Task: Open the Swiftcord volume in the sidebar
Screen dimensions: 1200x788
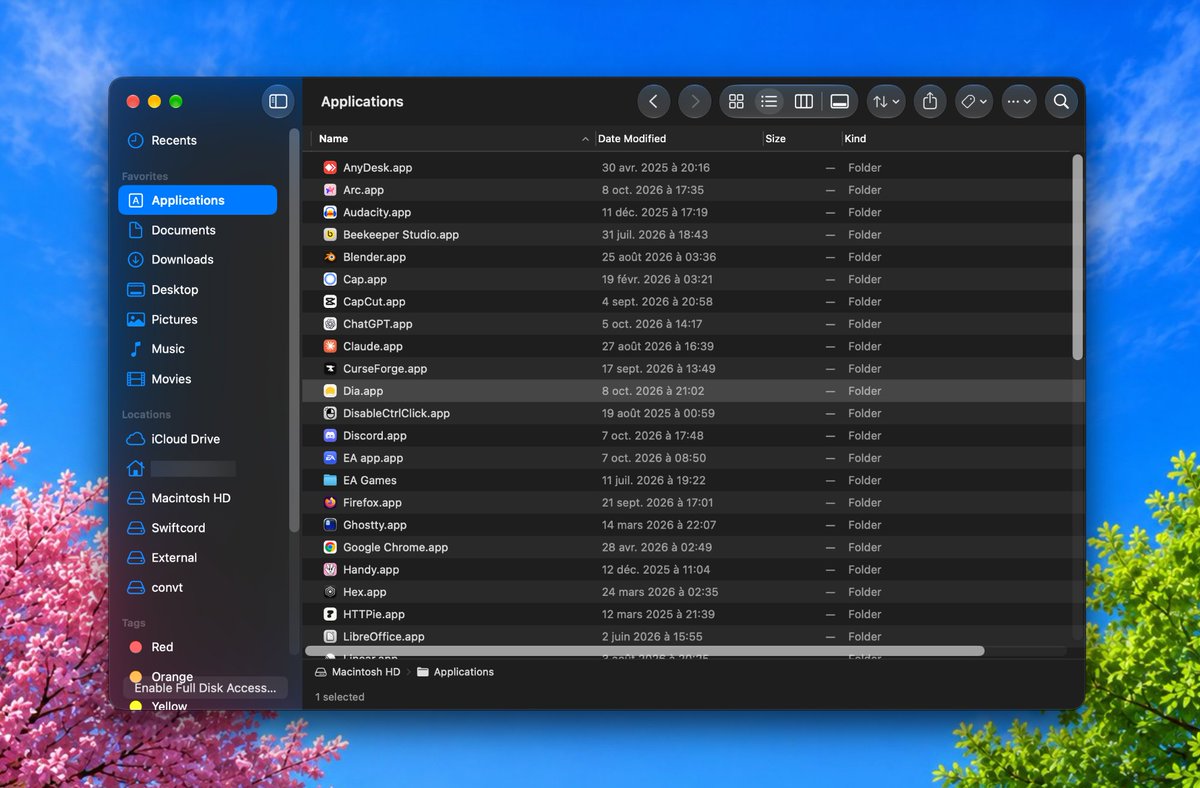Action: point(197,528)
